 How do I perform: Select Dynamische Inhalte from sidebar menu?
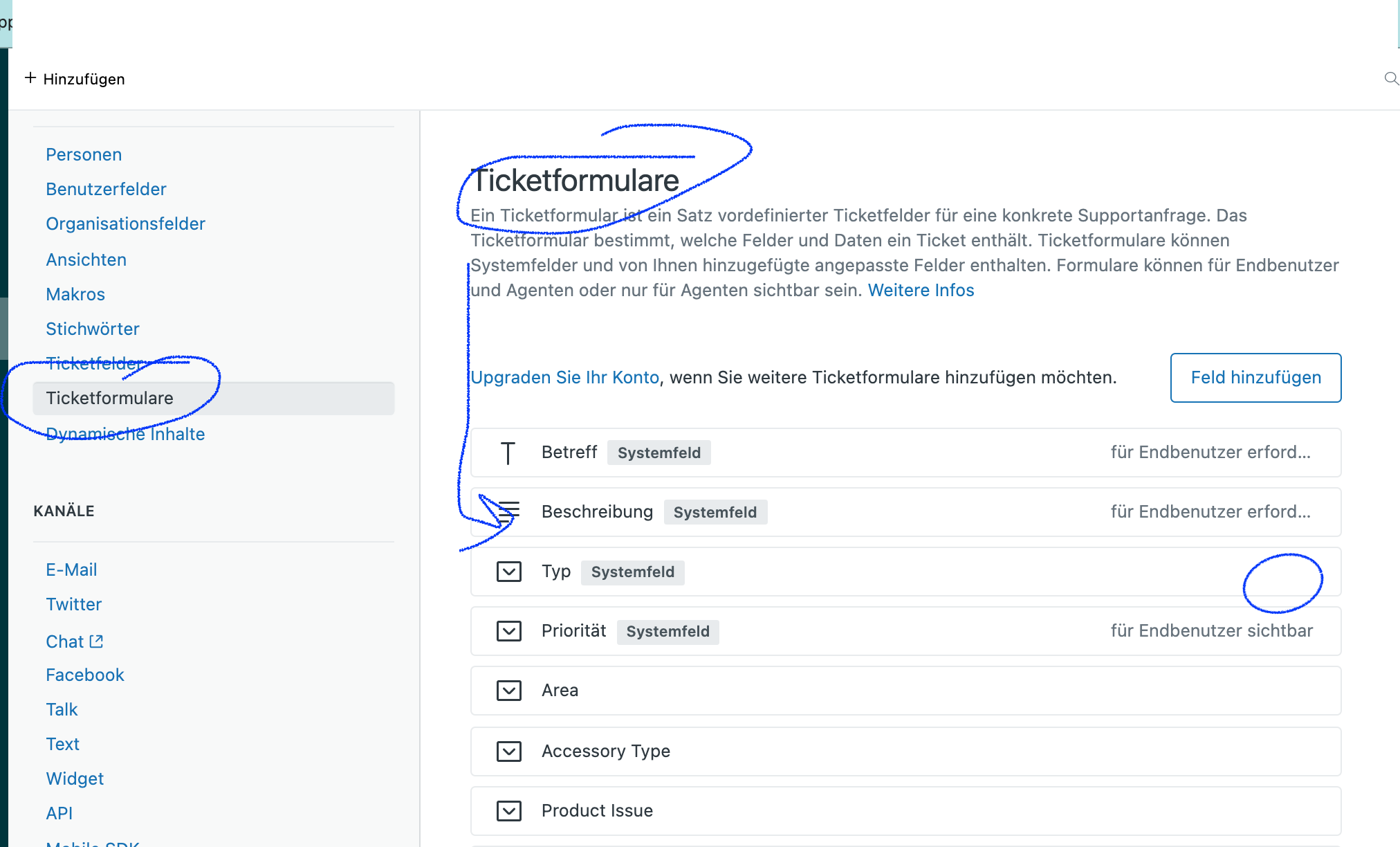pyautogui.click(x=125, y=433)
